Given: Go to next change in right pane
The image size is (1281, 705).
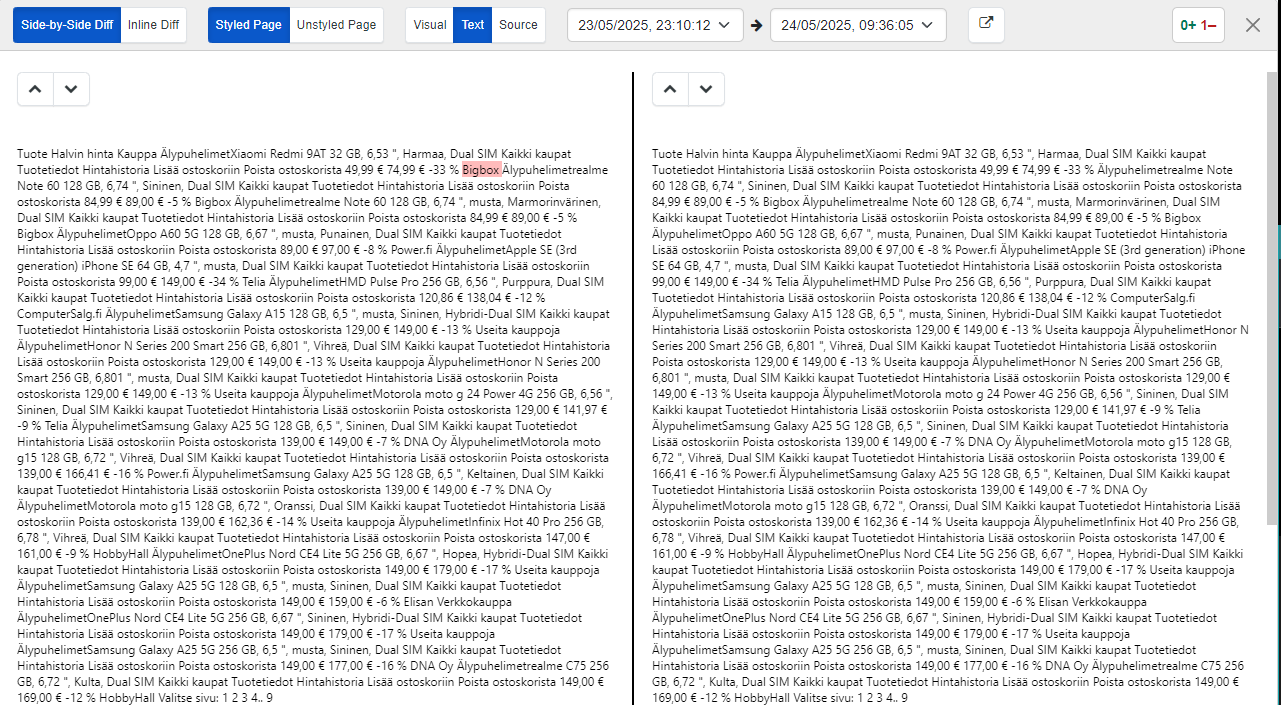Looking at the screenshot, I should pyautogui.click(x=706, y=89).
